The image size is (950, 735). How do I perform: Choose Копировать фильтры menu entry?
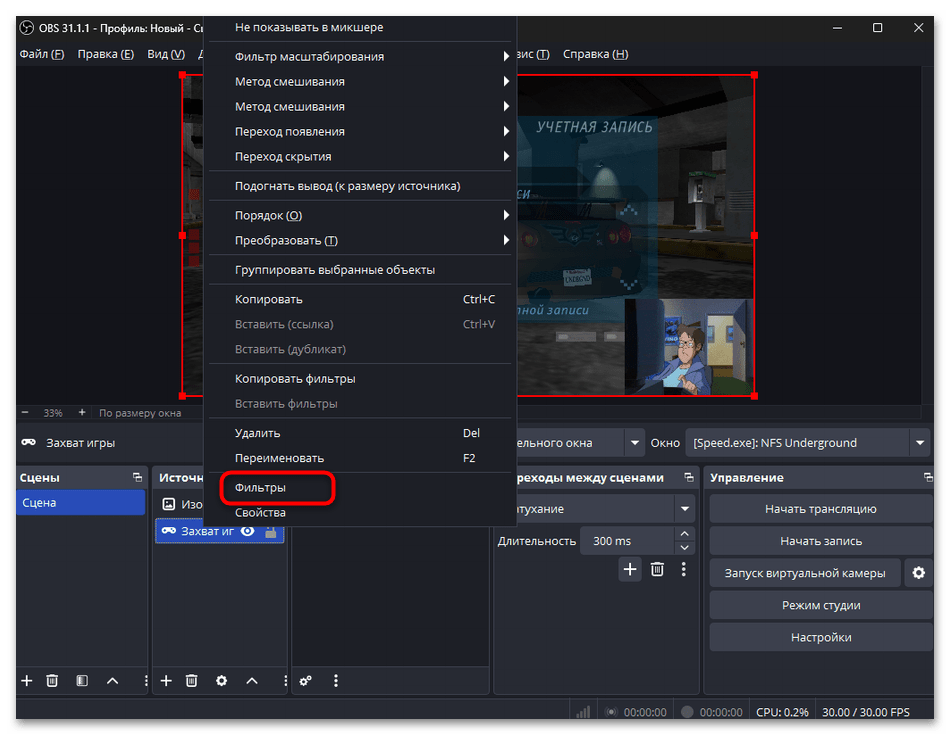360,379
